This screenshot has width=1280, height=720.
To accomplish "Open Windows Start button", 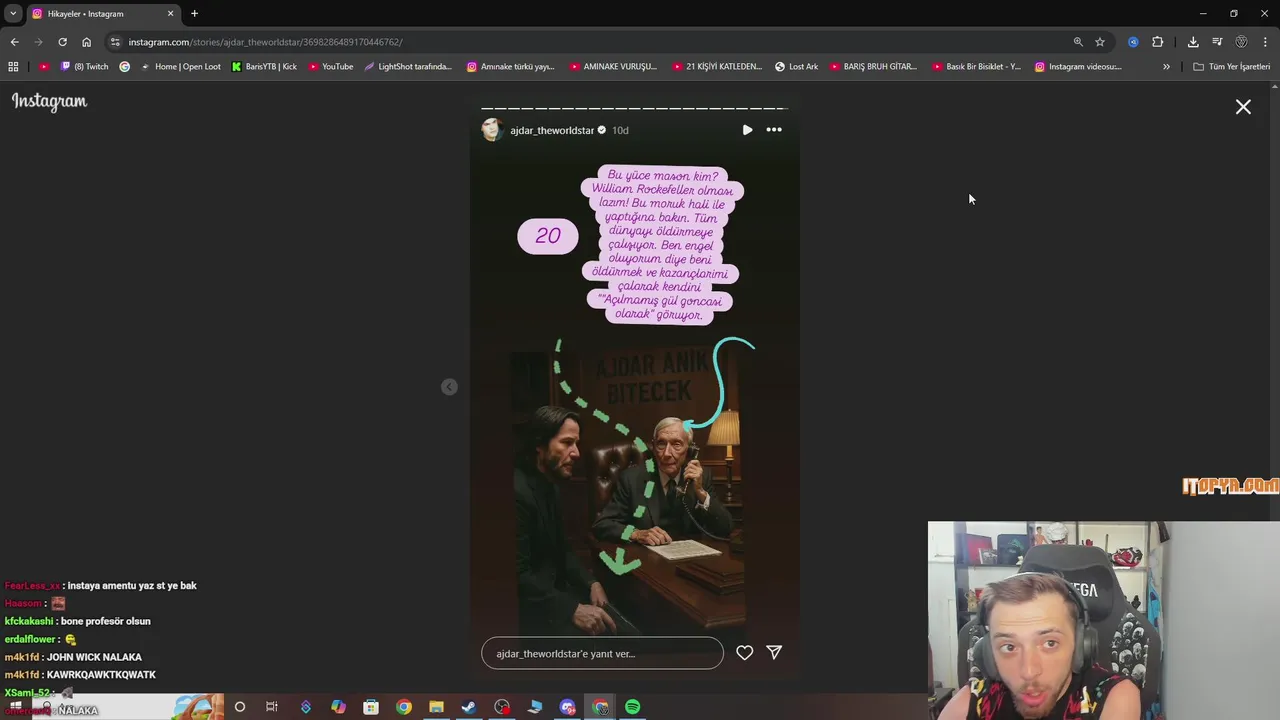I will pyautogui.click(x=15, y=707).
